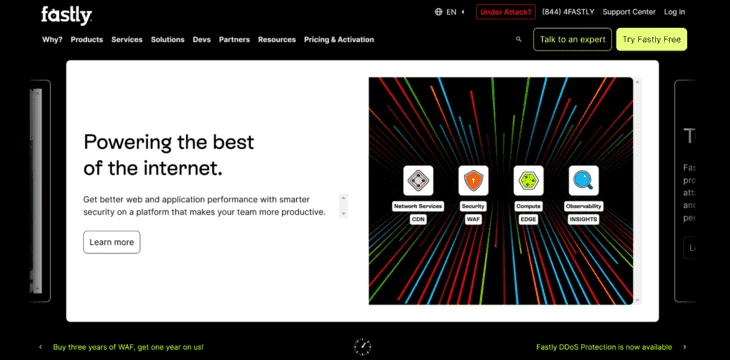
Task: Click the Compute hexagon icon
Action: coord(528,180)
